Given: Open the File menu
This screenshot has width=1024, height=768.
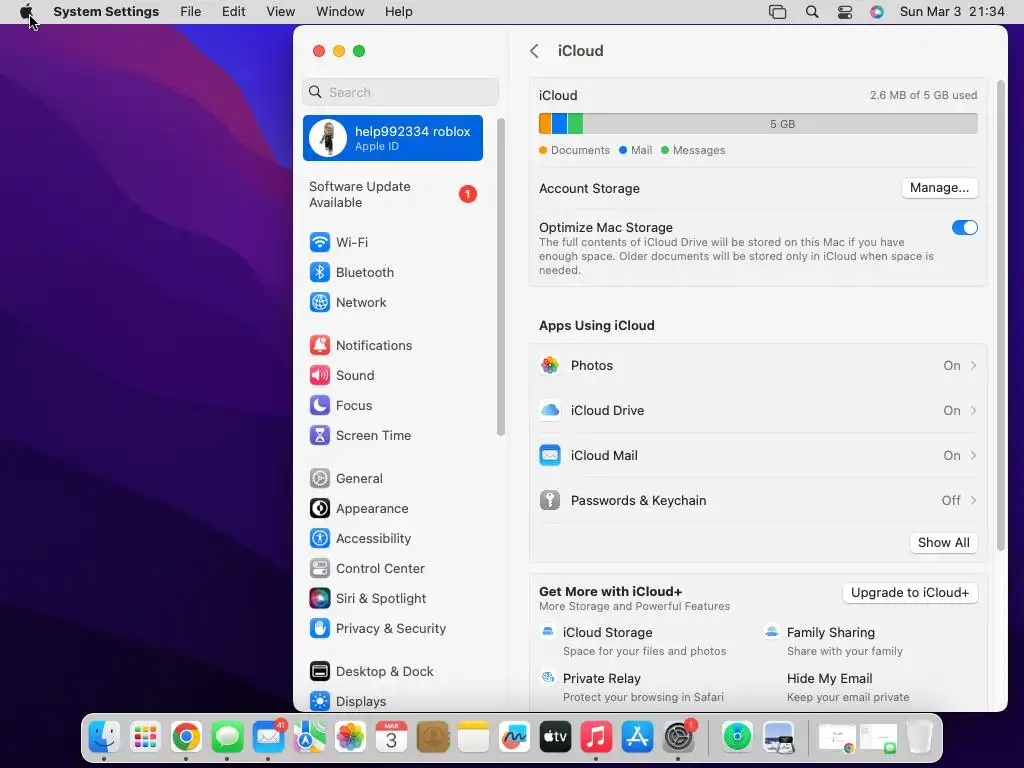Looking at the screenshot, I should click(191, 12).
